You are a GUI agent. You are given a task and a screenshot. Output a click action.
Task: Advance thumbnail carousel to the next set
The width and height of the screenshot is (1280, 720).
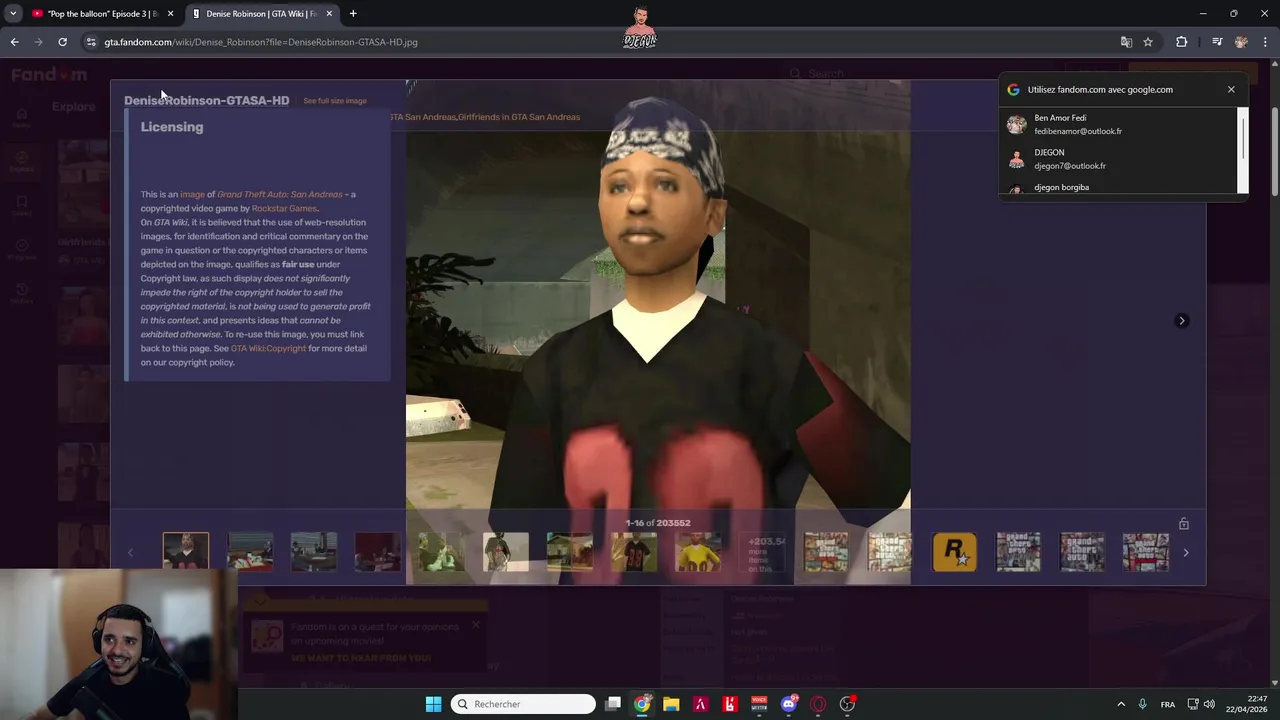coord(1186,553)
